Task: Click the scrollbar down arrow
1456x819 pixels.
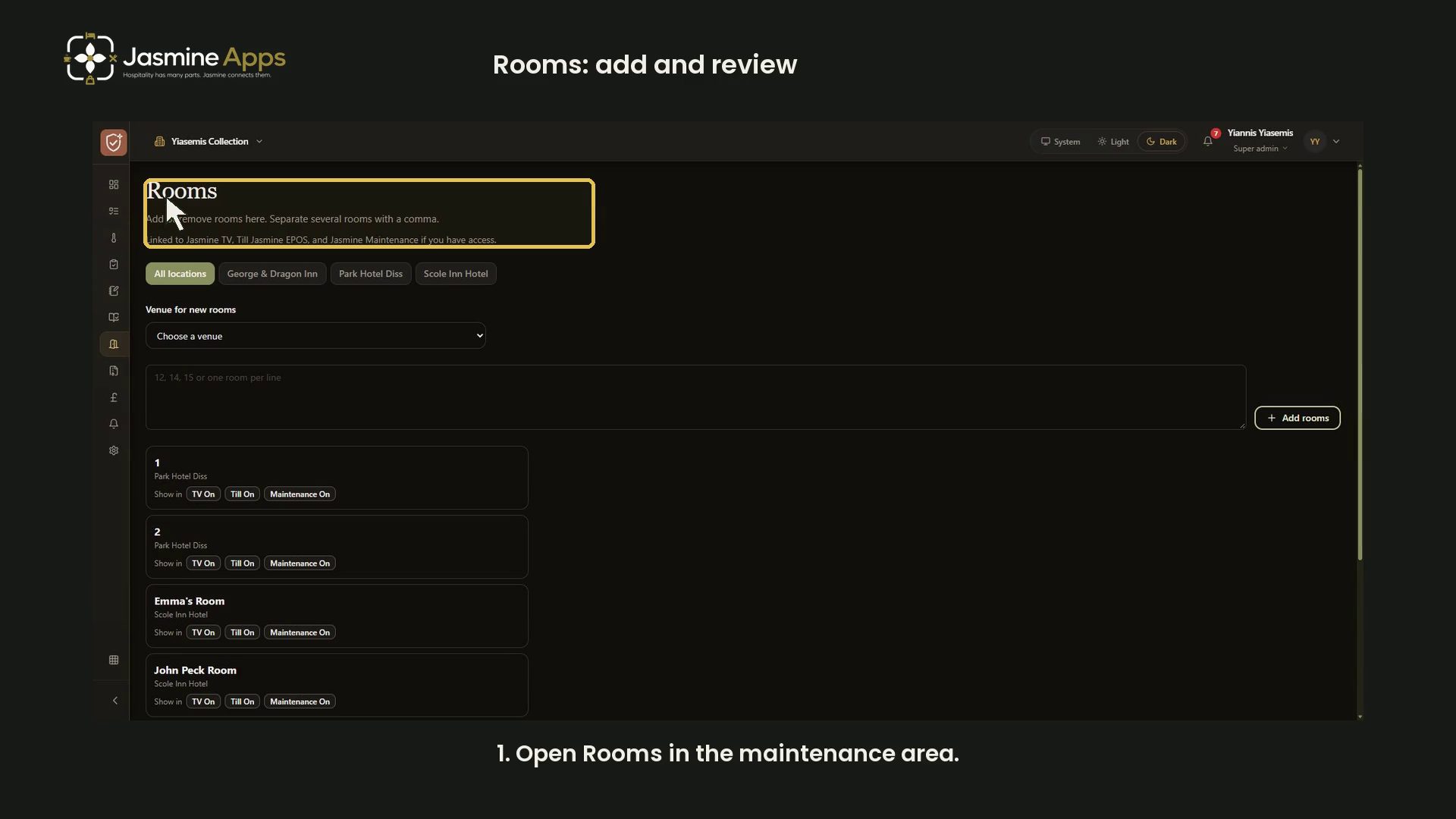Action: tap(1360, 717)
